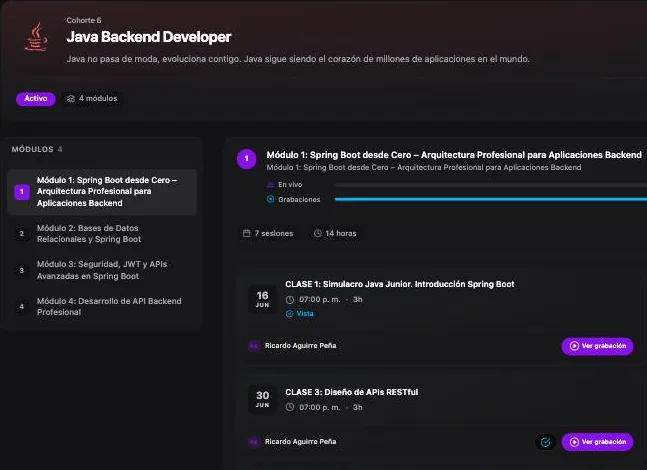Click the number 4 badge for Módulo 4
647x470 pixels.
click(x=22, y=307)
